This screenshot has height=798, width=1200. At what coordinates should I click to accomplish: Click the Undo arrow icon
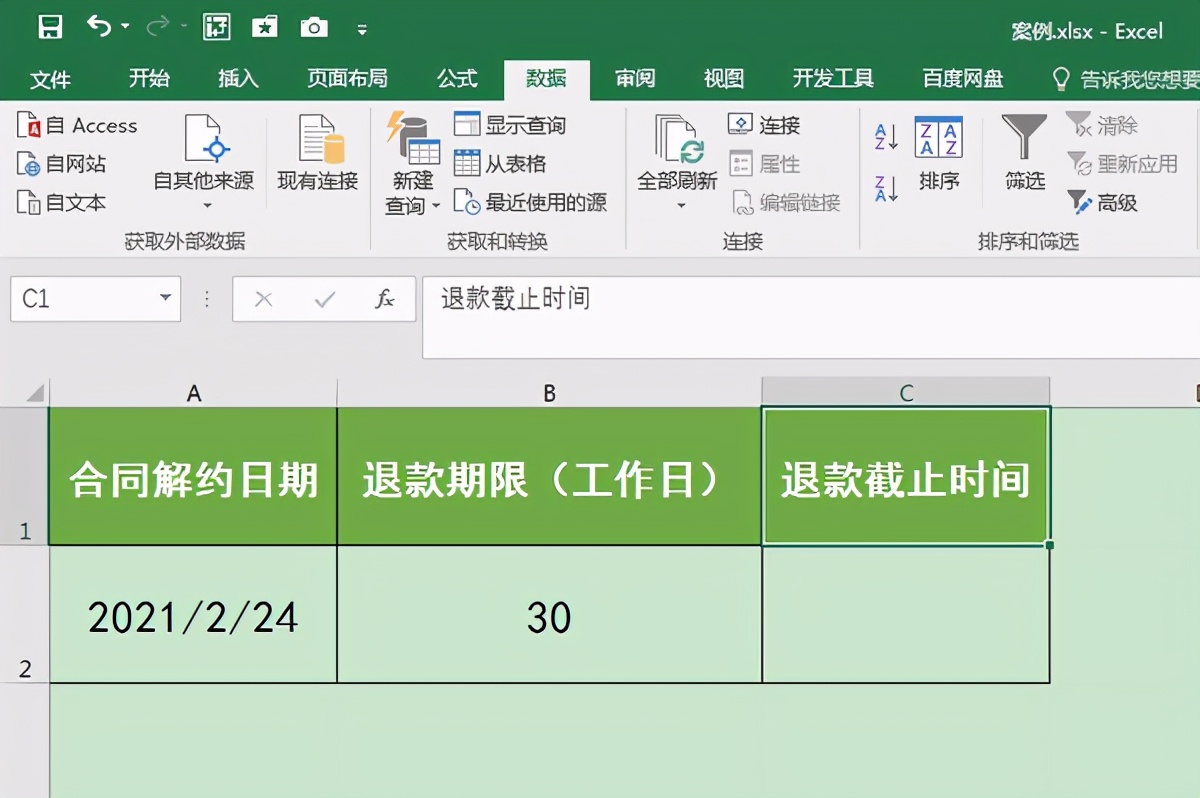(99, 26)
